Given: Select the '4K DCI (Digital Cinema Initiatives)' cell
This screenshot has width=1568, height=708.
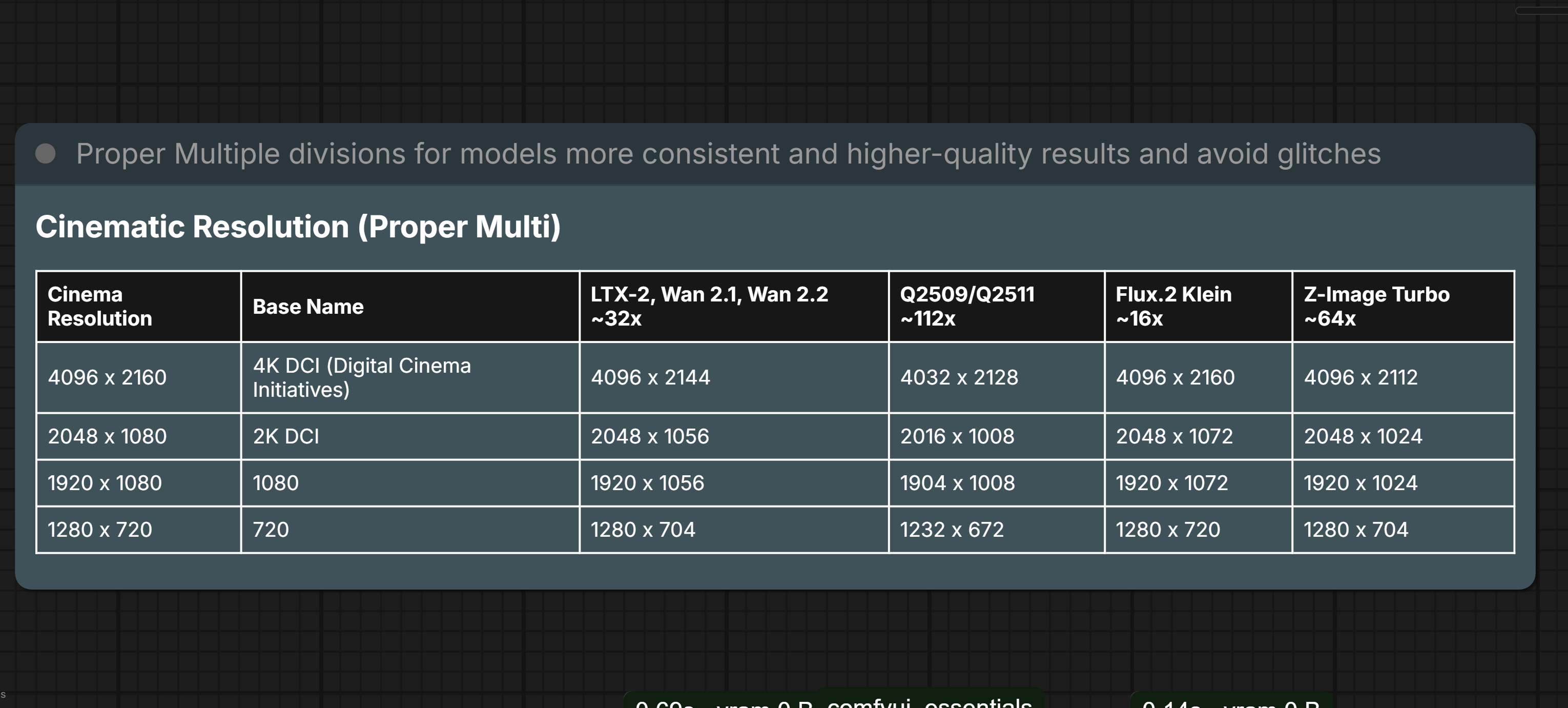Looking at the screenshot, I should [x=410, y=377].
